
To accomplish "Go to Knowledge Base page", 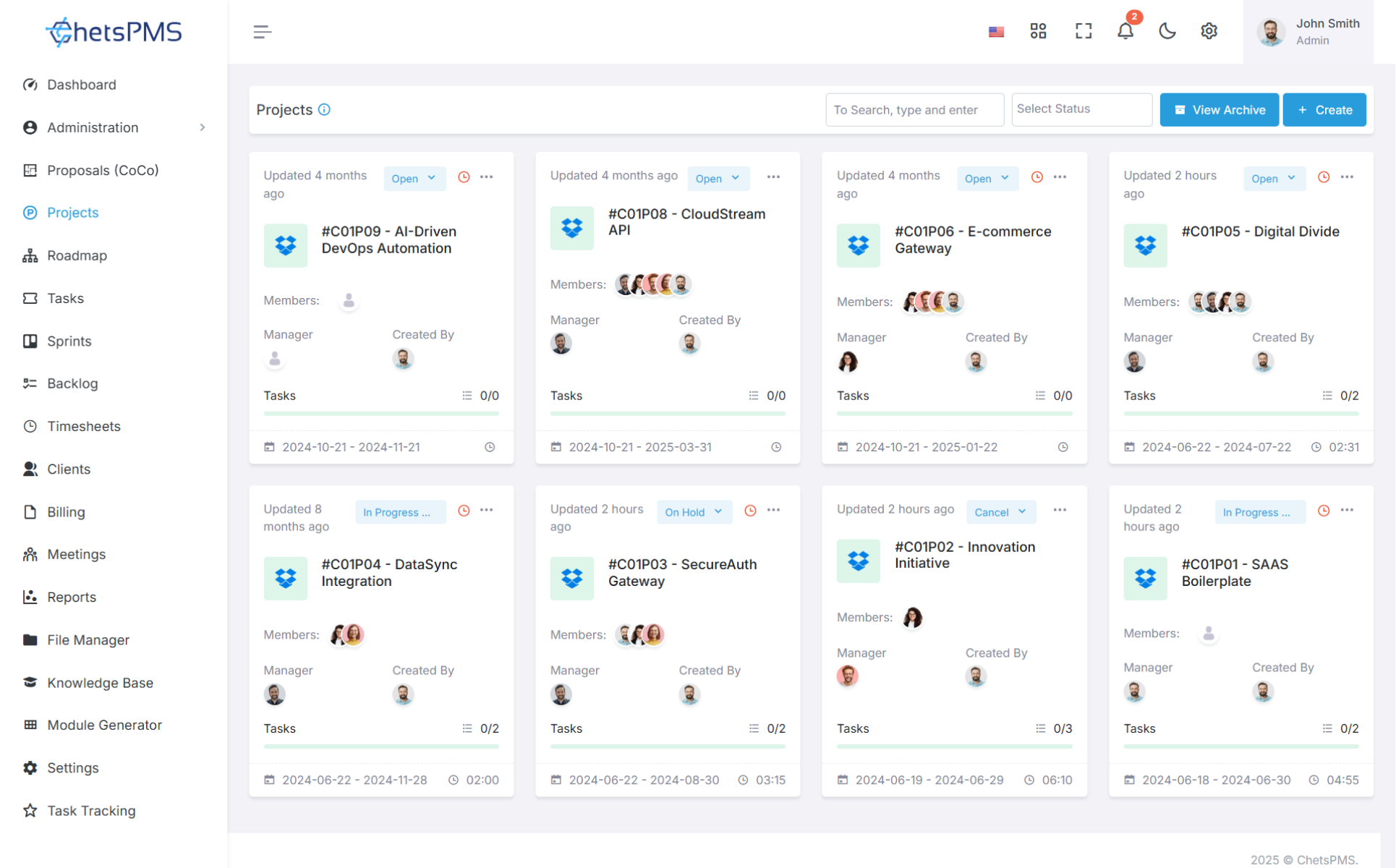I will coord(100,683).
